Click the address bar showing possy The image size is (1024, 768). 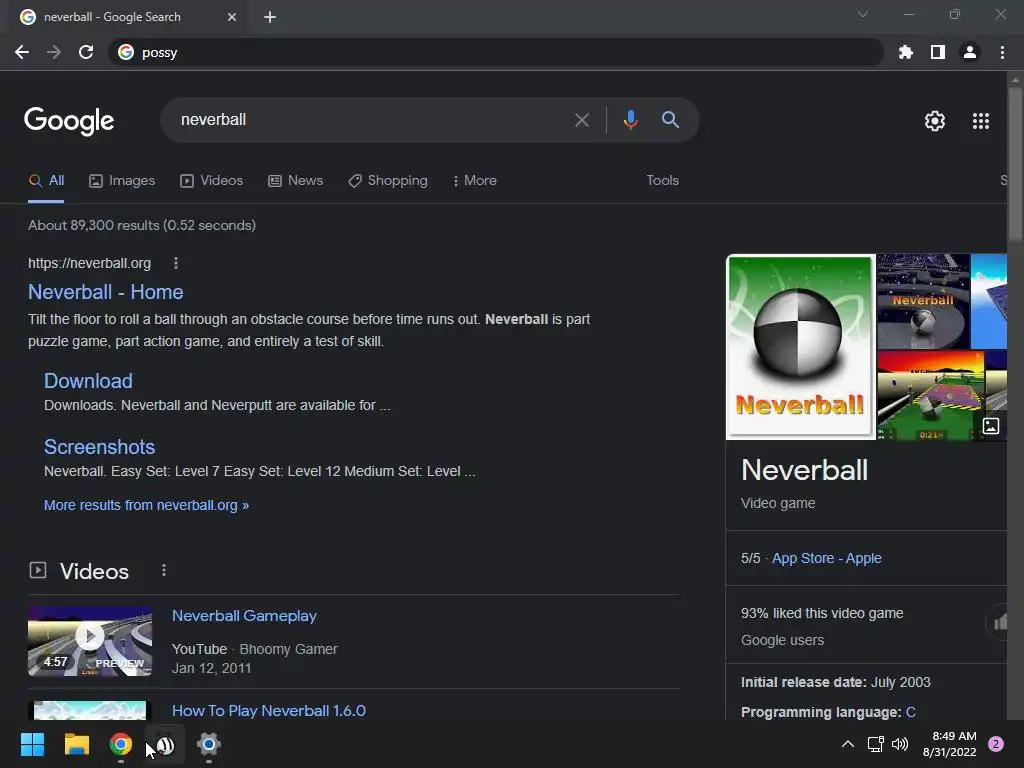pyautogui.click(x=496, y=52)
